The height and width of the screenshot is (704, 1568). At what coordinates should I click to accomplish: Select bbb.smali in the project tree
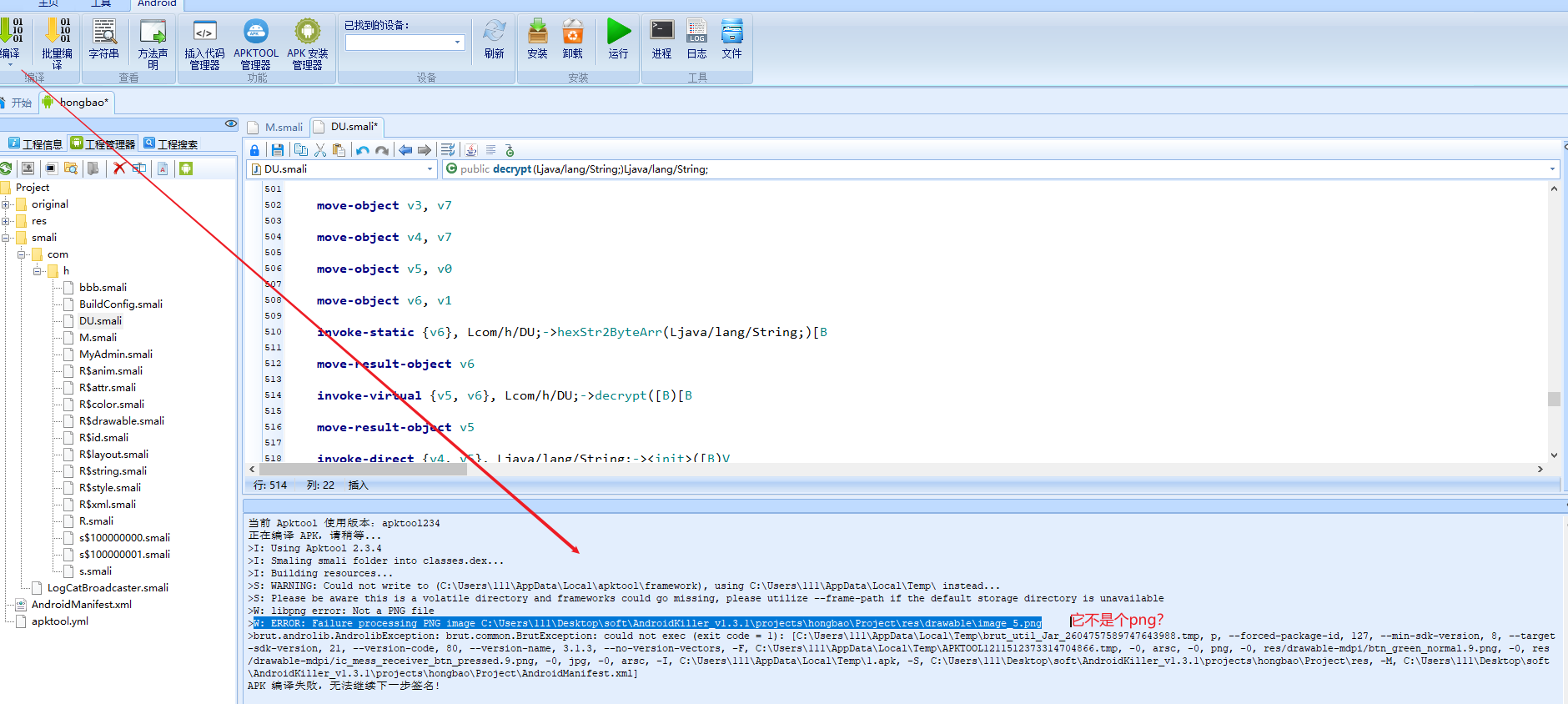tap(103, 288)
